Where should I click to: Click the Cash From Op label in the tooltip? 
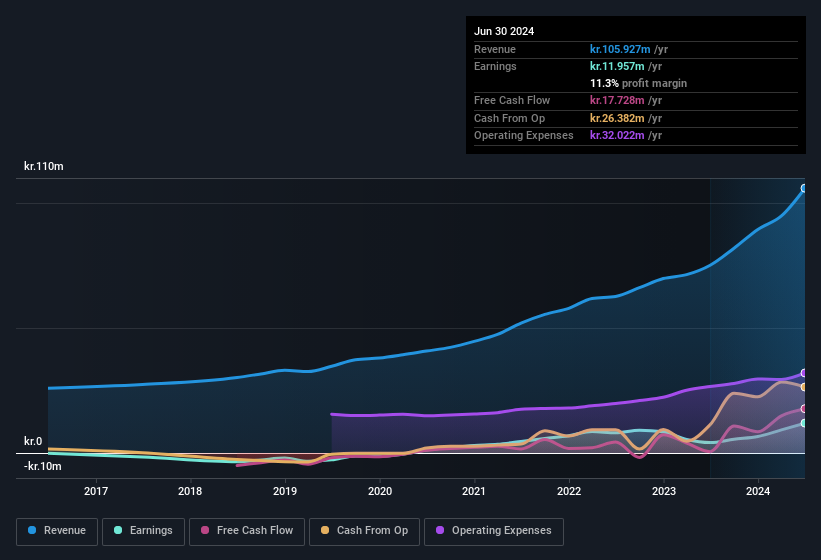coord(509,118)
